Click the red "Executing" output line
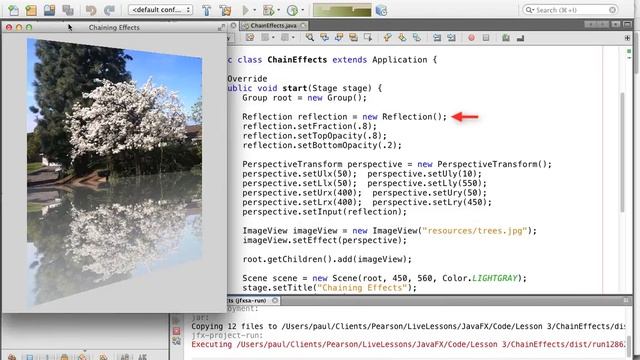 [408, 344]
